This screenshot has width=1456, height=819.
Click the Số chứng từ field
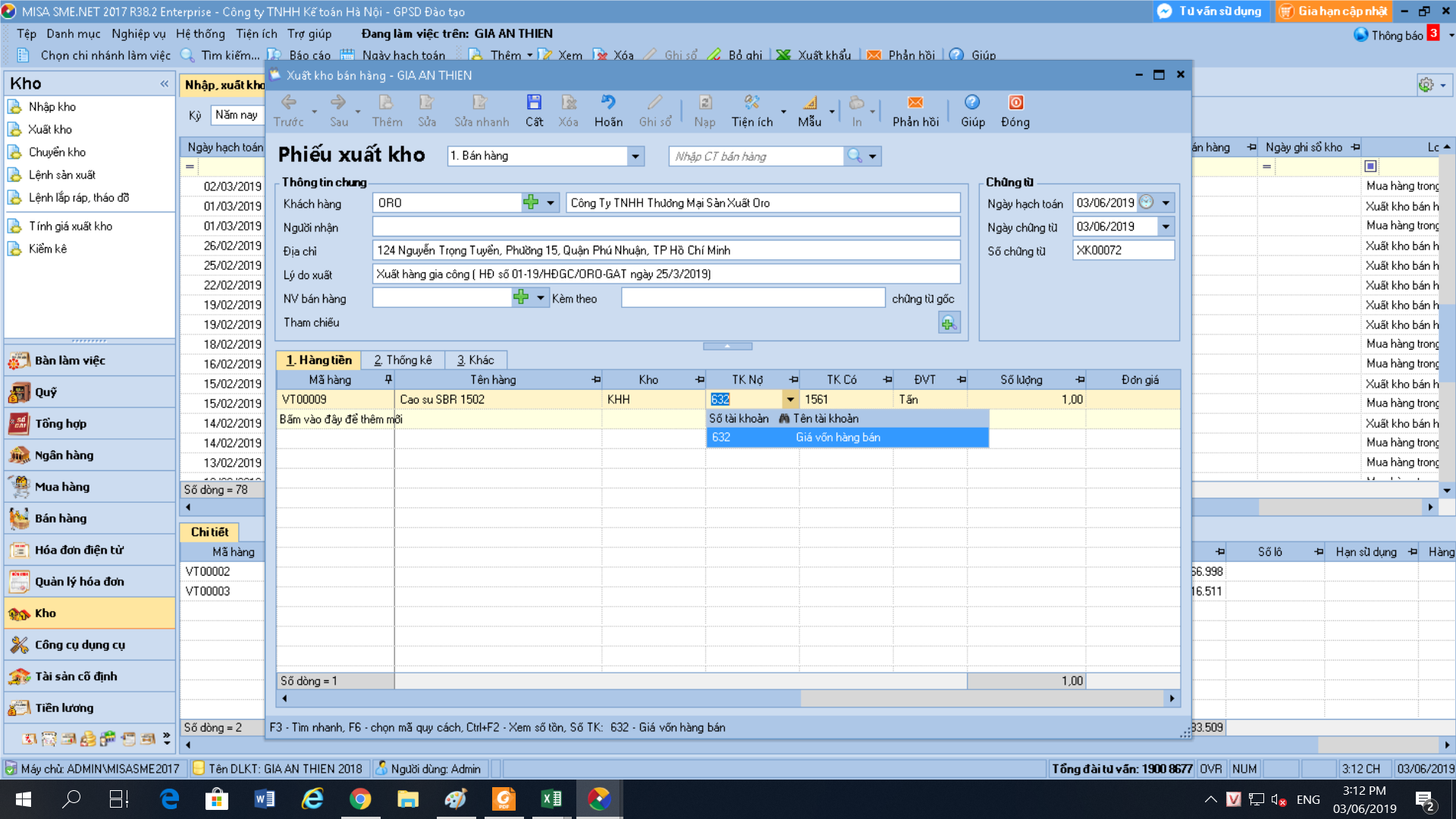1122,250
